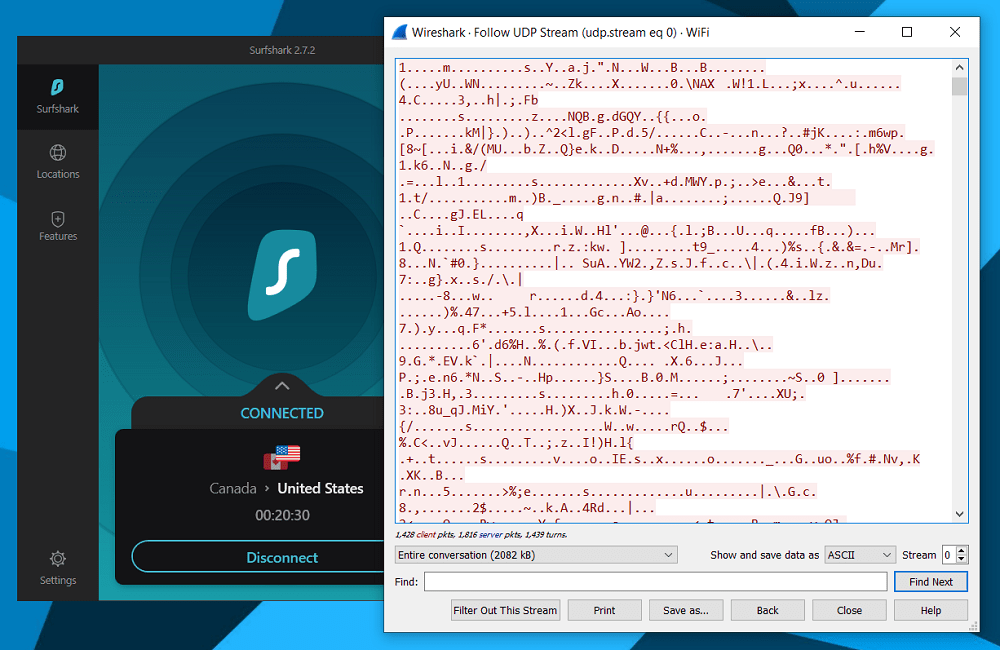Viewport: 1000px width, 650px height.
Task: Minimize the Wireshark window
Action: pos(860,32)
